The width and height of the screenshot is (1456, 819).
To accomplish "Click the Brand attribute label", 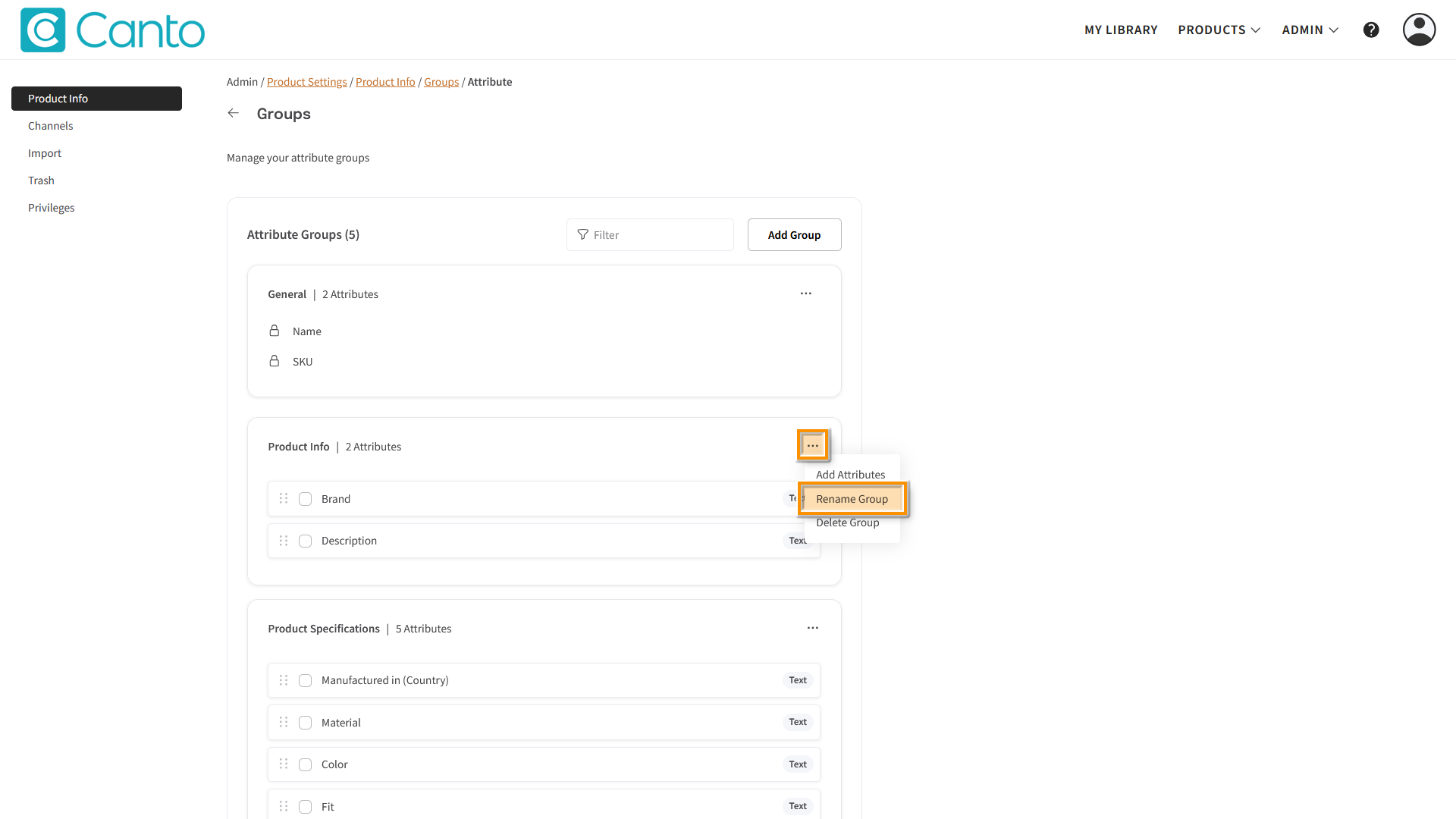I will tap(336, 499).
